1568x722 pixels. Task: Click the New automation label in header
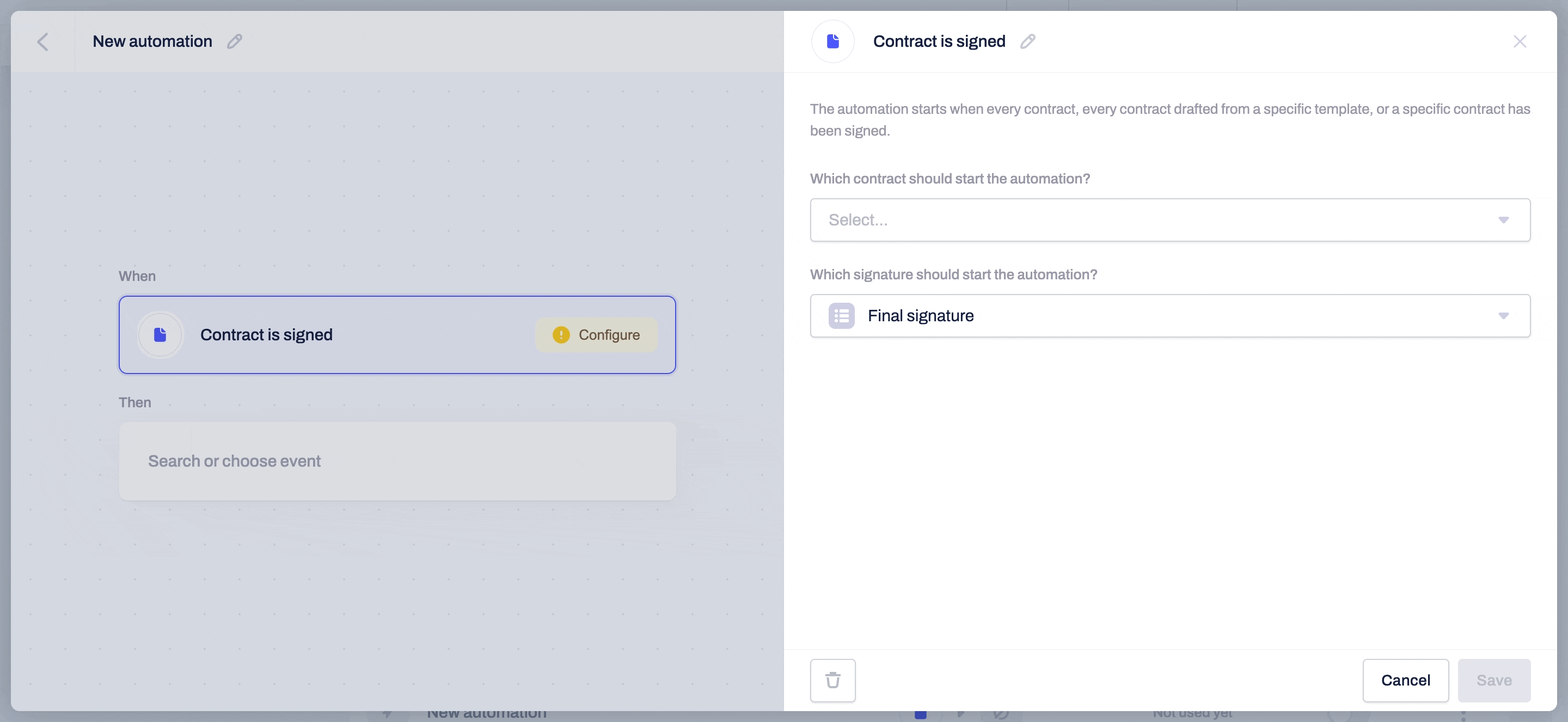(152, 41)
